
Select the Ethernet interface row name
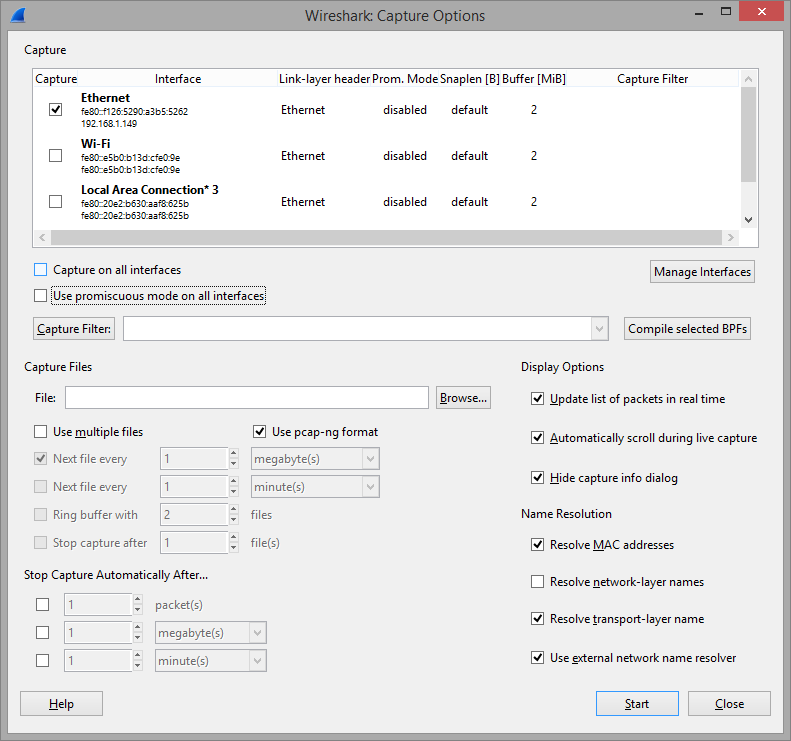pyautogui.click(x=105, y=98)
